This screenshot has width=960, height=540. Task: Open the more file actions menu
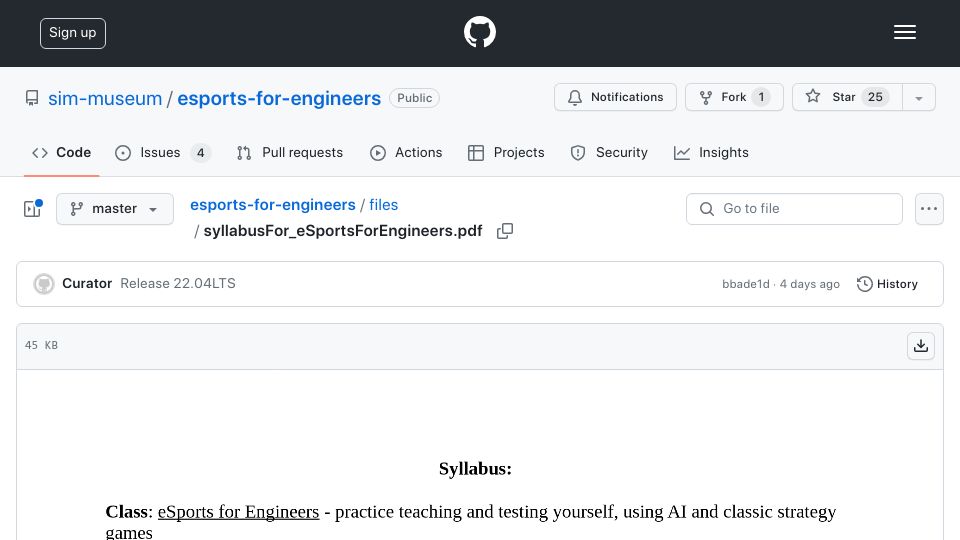point(929,209)
